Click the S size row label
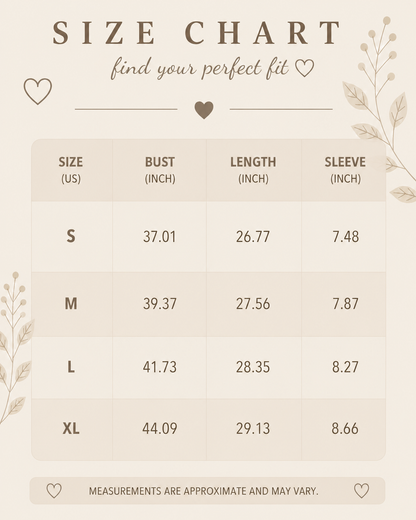 71,236
